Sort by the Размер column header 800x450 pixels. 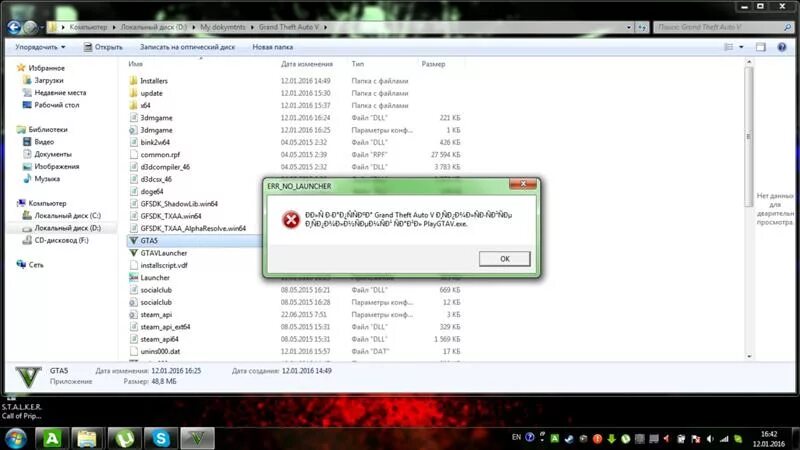point(433,64)
